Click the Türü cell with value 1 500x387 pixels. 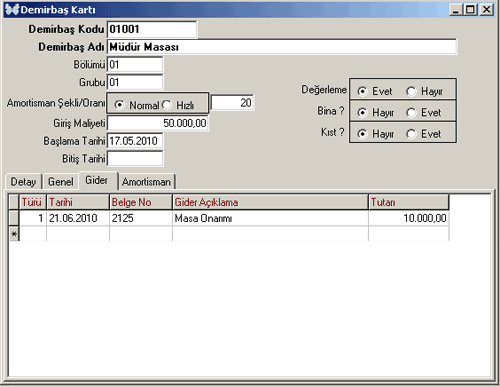click(33, 218)
